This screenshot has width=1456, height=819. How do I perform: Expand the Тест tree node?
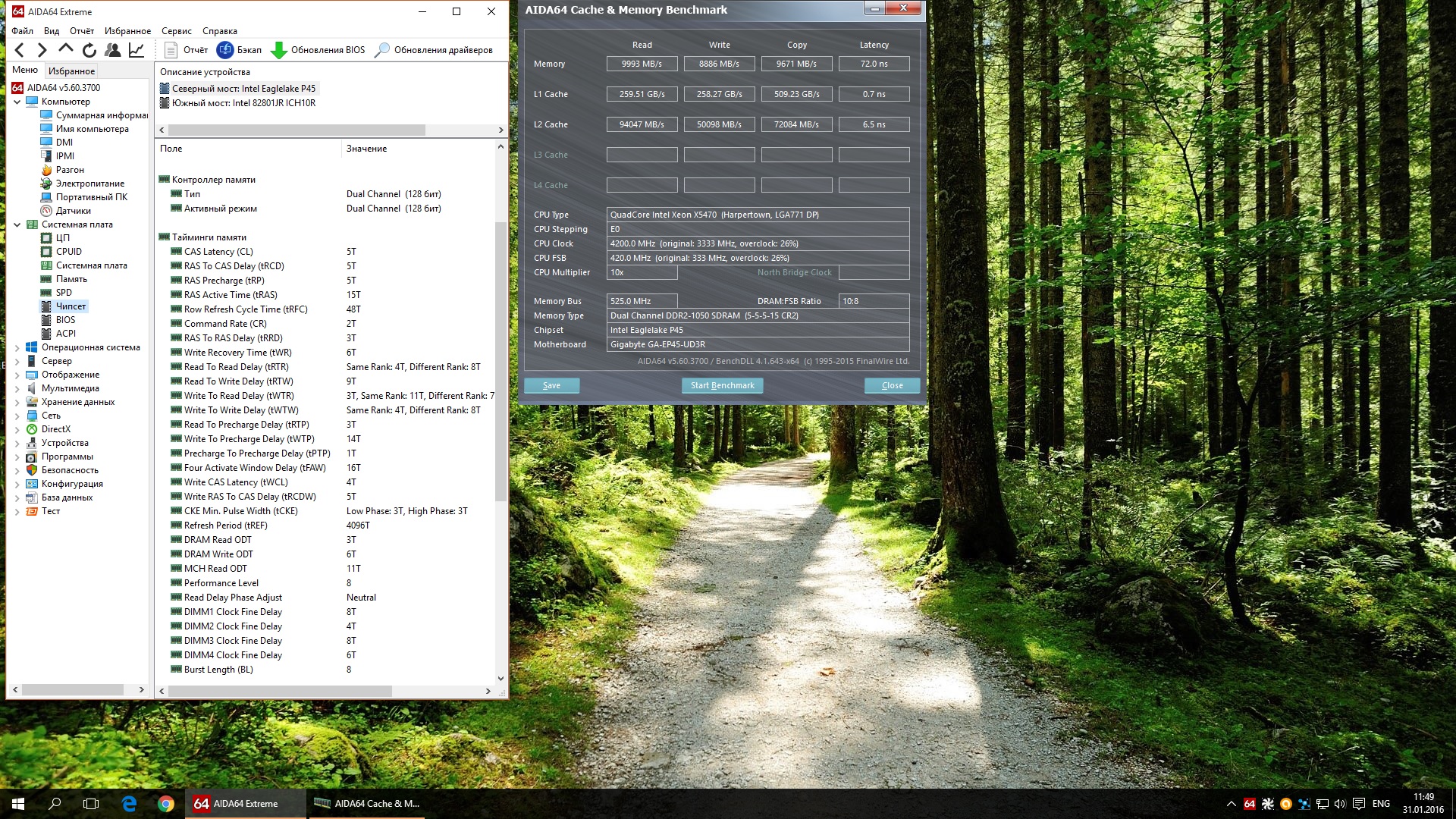17,511
